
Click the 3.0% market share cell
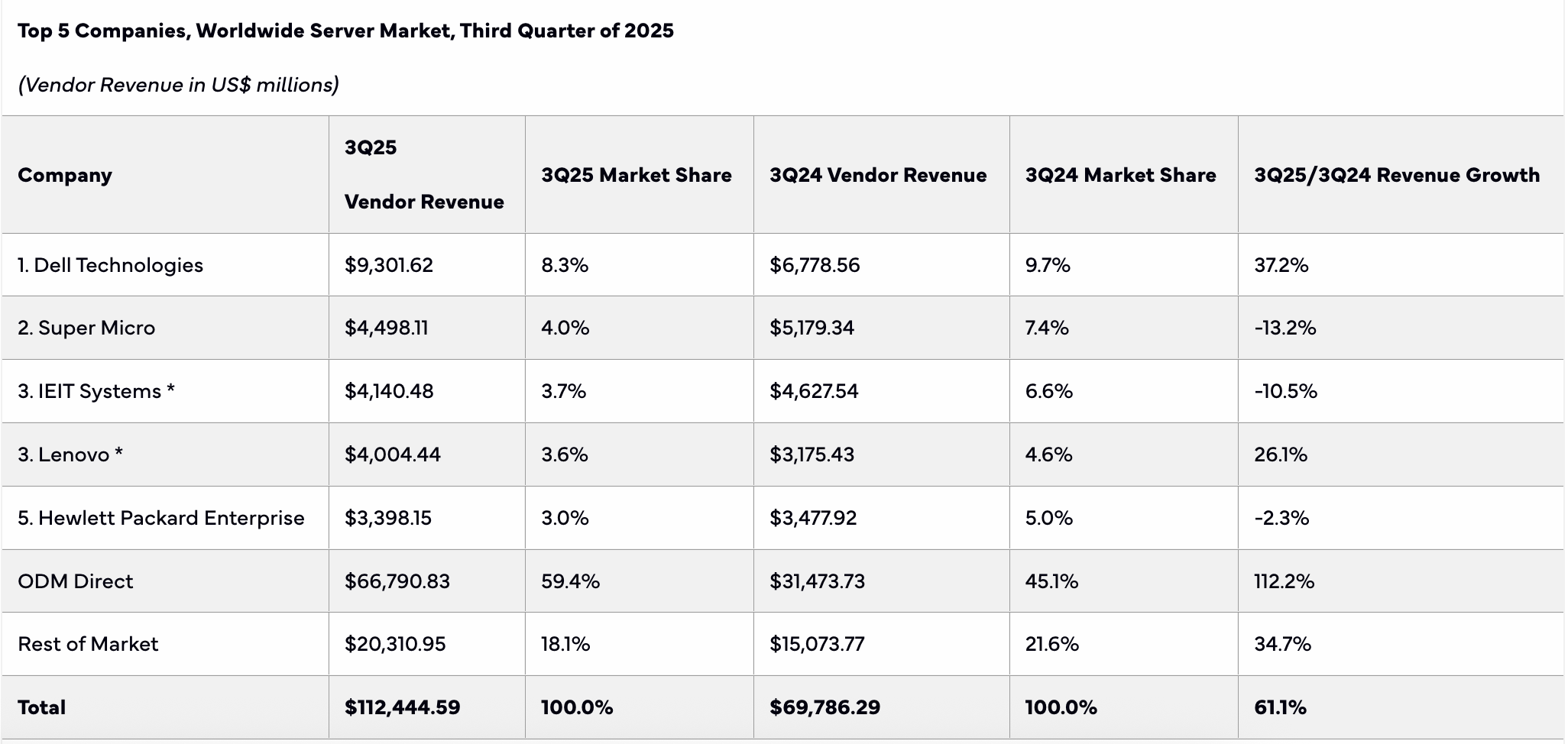tap(565, 518)
